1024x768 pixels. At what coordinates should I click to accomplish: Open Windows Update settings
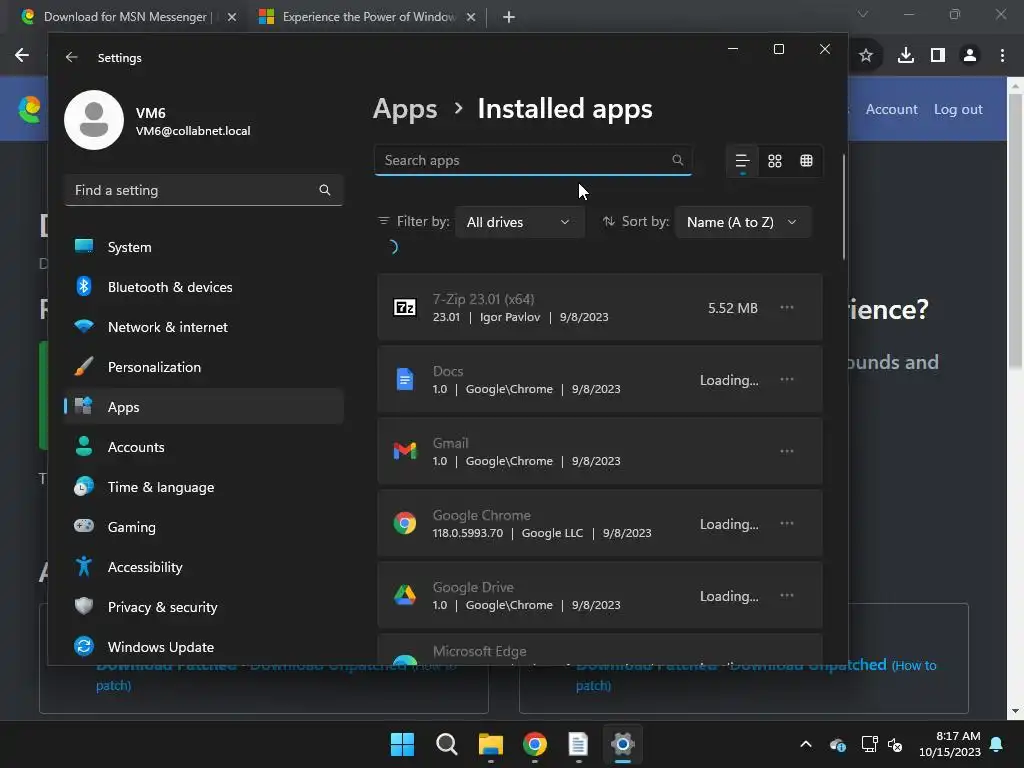204,647
